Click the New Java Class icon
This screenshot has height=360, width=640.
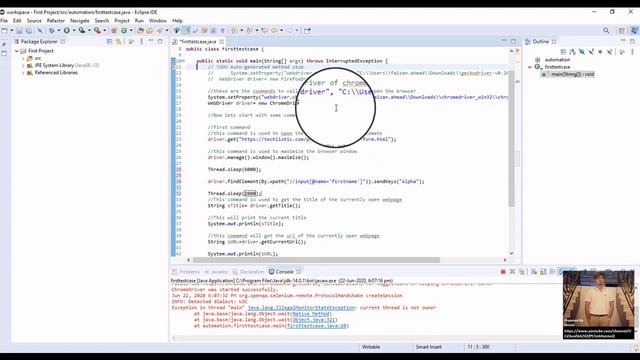pos(124,31)
